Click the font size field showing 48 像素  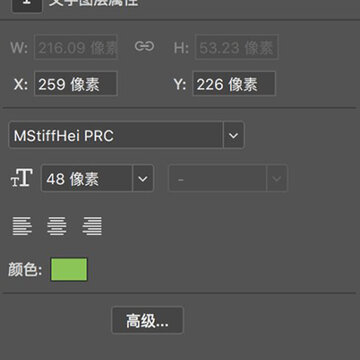click(x=87, y=179)
